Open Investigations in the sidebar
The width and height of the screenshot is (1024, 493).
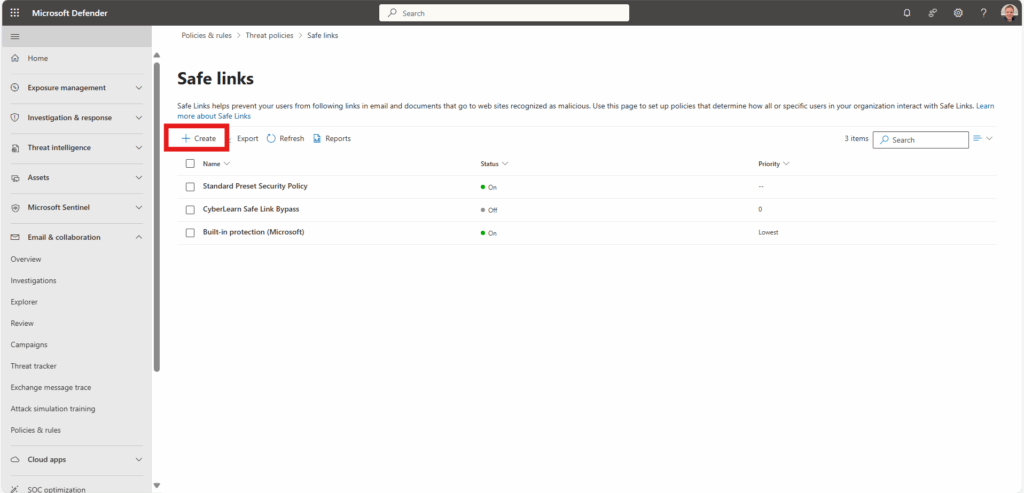tap(33, 281)
